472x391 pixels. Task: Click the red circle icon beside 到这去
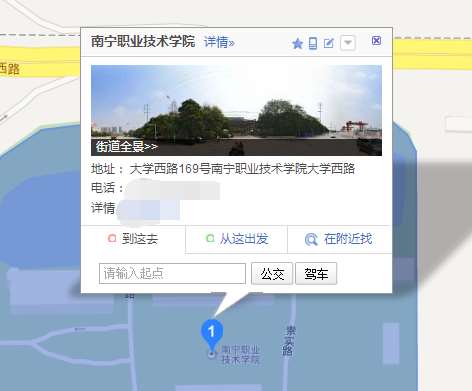click(112, 238)
